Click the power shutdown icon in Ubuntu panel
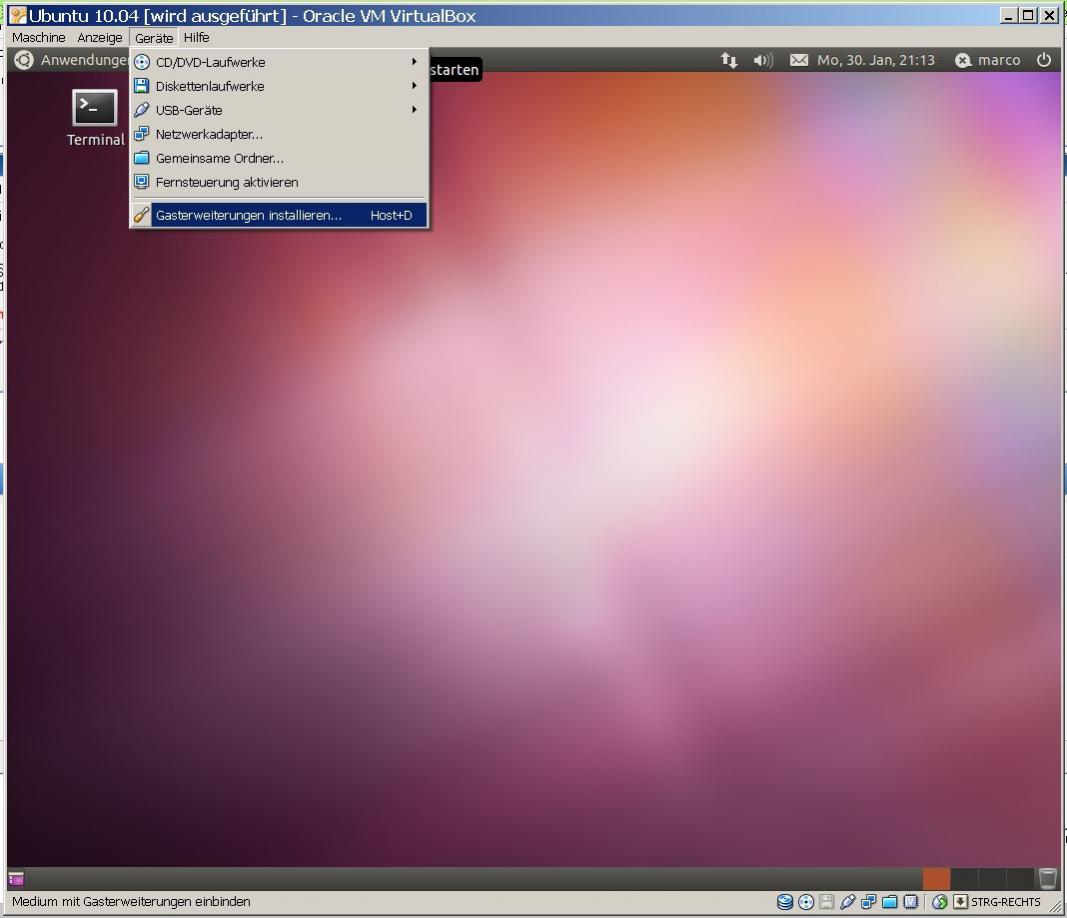 coord(1044,60)
